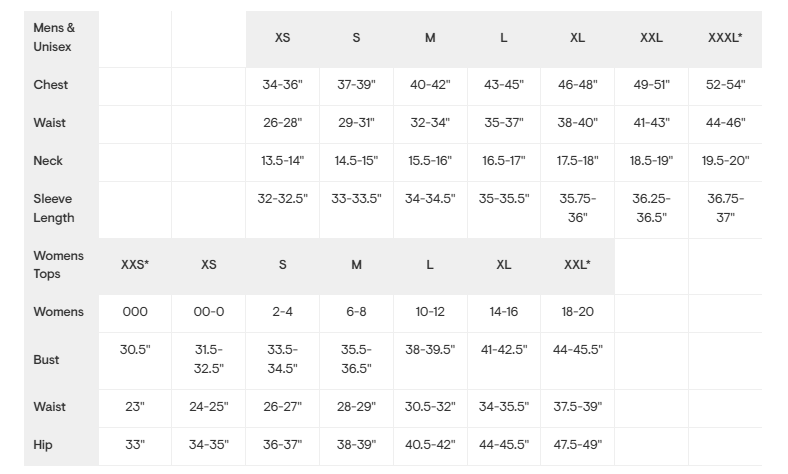The image size is (788, 474).
Task: Select the XXS* size column header
Action: pyautogui.click(x=135, y=265)
